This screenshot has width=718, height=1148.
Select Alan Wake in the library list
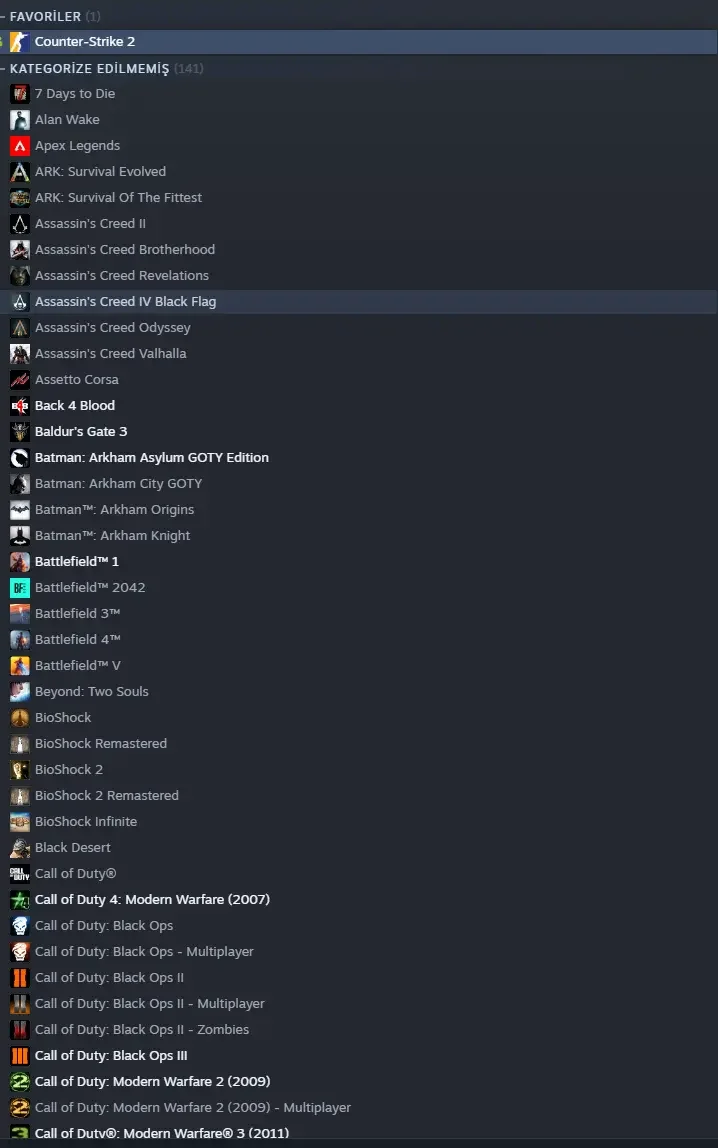(359, 119)
